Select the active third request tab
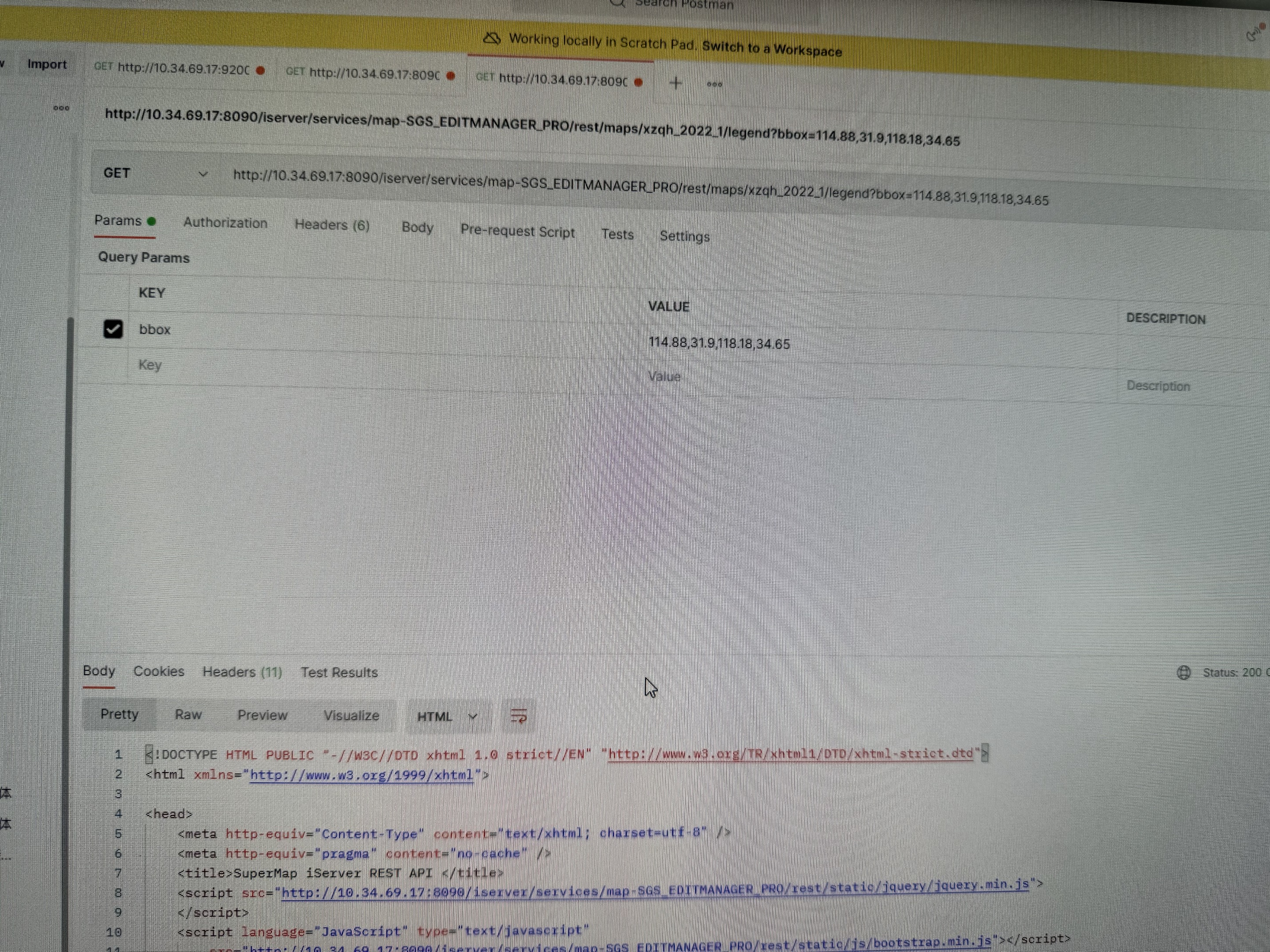1270x952 pixels. [559, 79]
